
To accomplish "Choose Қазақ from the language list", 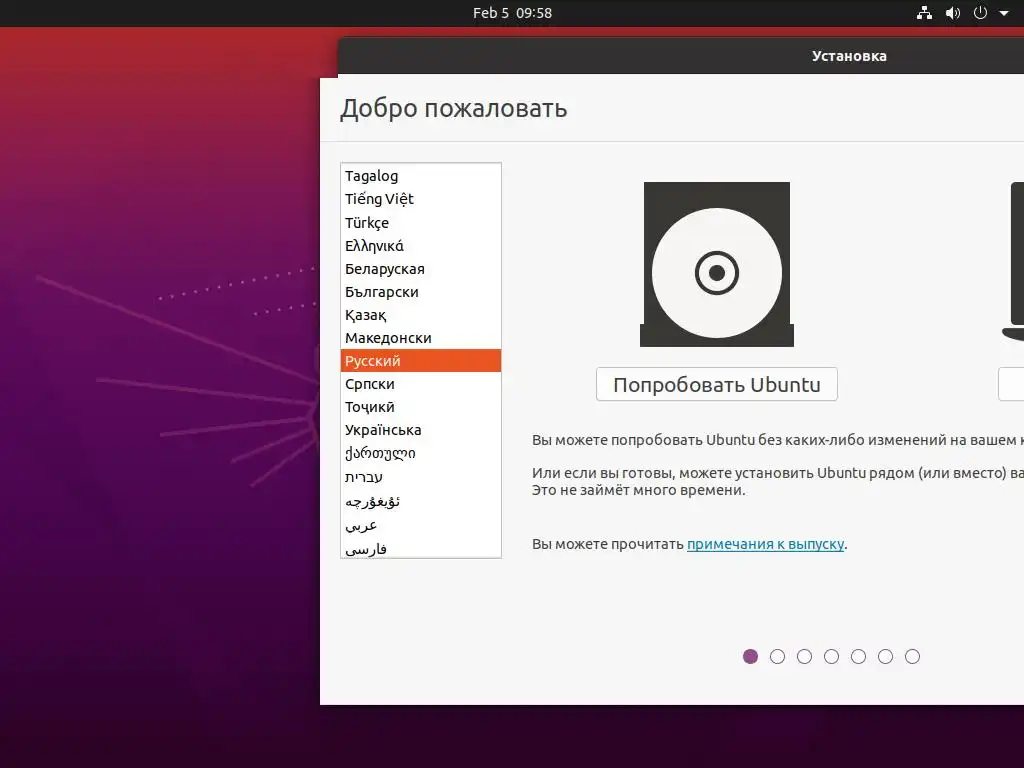I will click(x=421, y=315).
